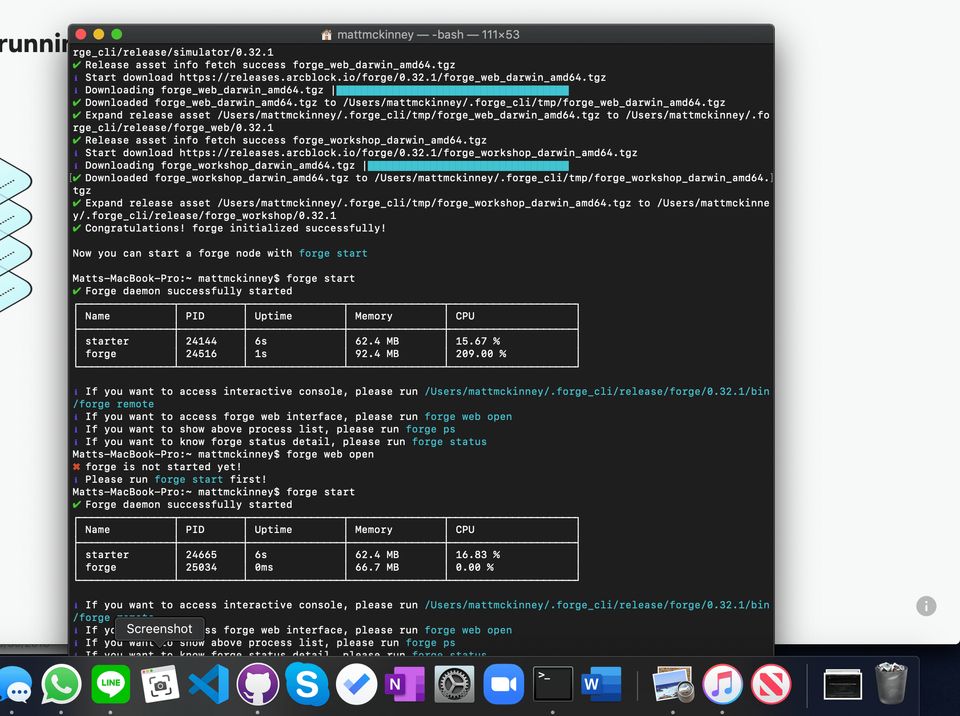Viewport: 960px width, 716px height.
Task: Click the Screenshot app in dock
Action: click(160, 685)
